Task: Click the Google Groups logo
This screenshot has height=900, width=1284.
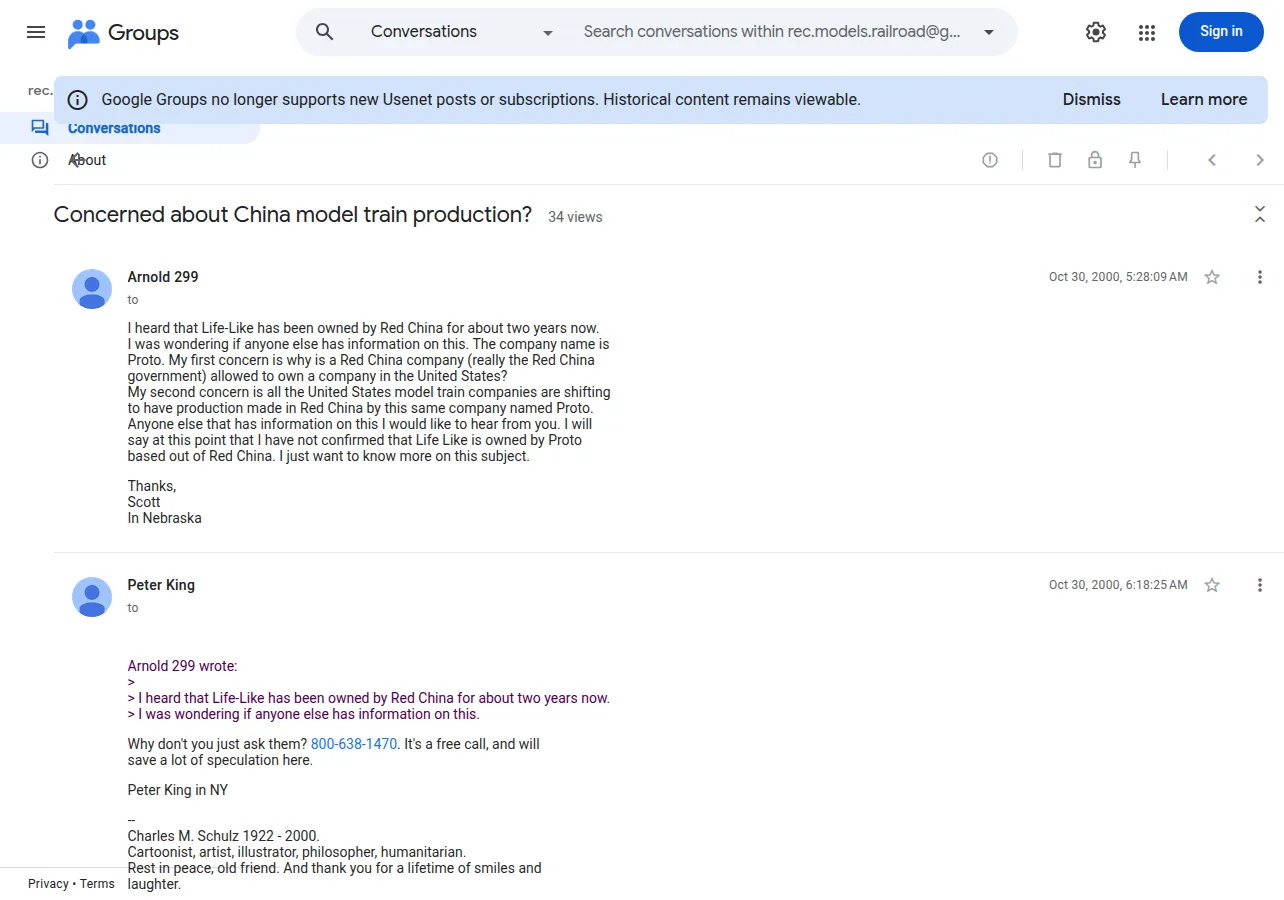Action: pyautogui.click(x=123, y=32)
